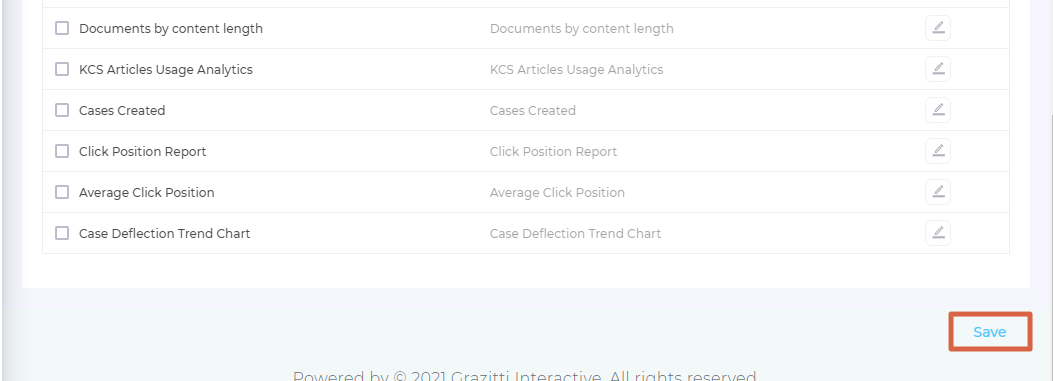
Task: Tick the KCS Articles Usage Analytics checkbox
Action: coord(62,69)
